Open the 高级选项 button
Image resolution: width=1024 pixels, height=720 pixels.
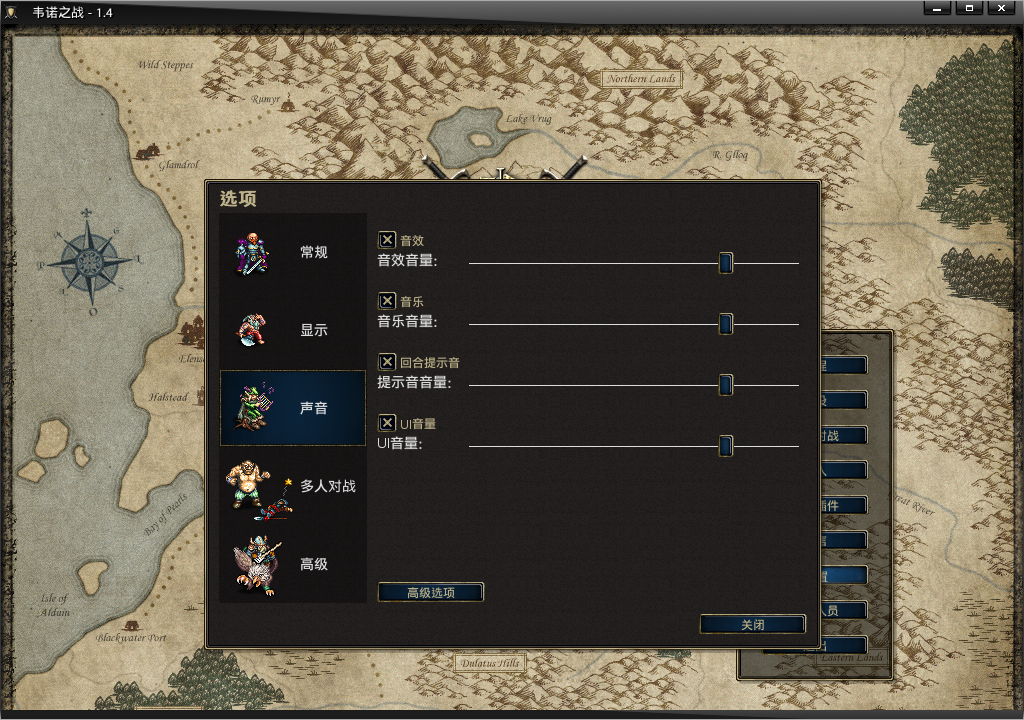coord(431,592)
